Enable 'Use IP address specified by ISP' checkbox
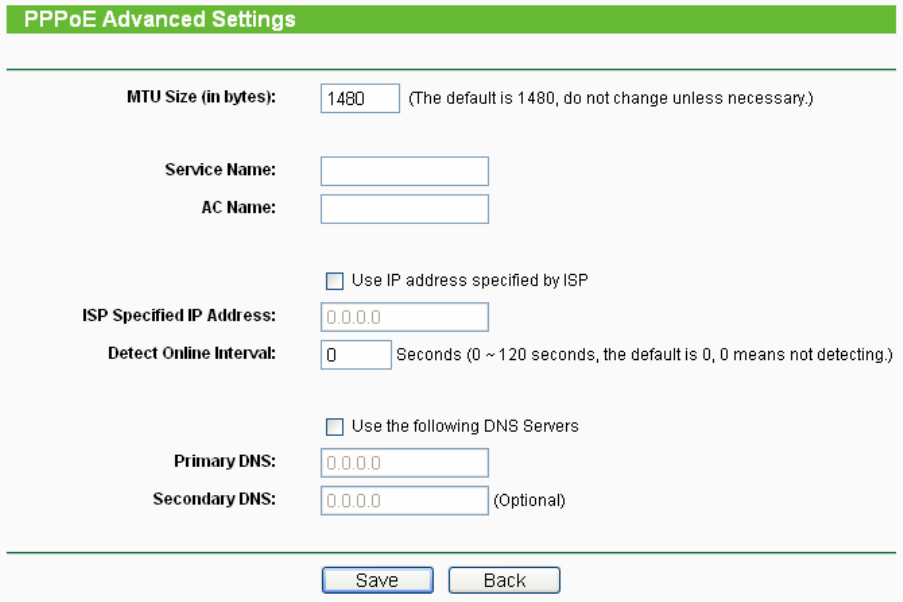Viewport: 903px width, 602px height. coord(334,281)
